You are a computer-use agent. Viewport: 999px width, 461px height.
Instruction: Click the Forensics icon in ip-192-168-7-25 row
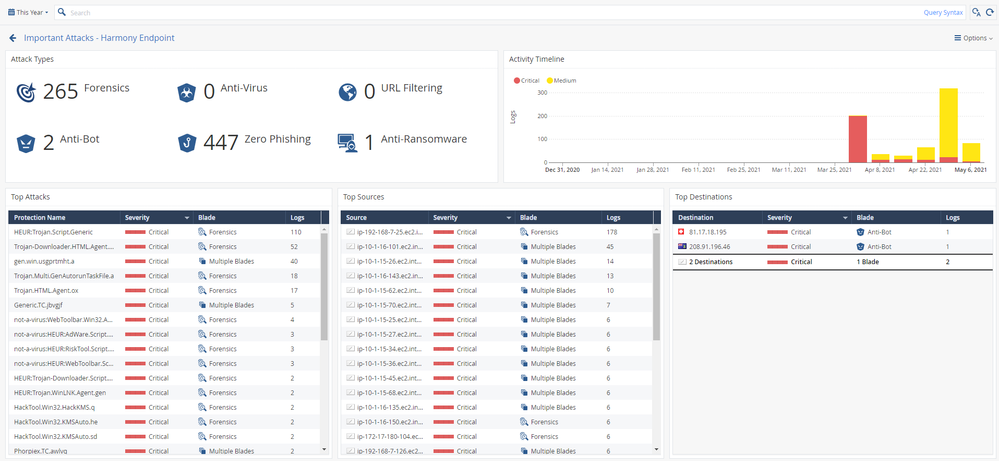(x=524, y=232)
